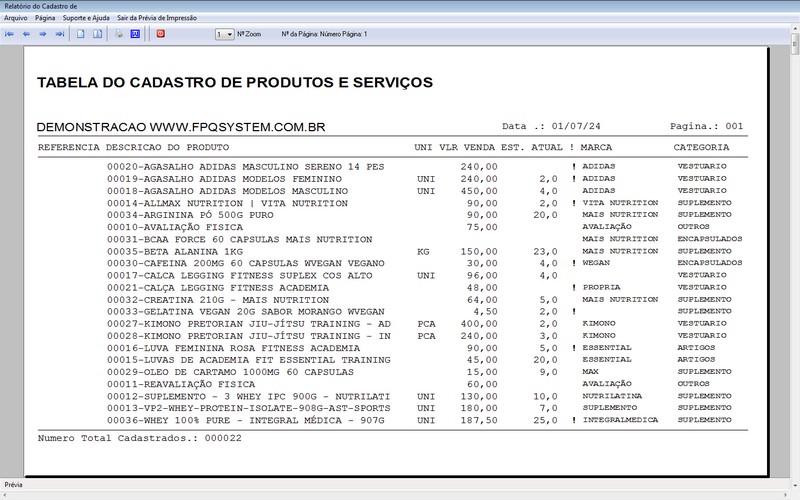800x500 pixels.
Task: Click the red exit preview icon
Action: pyautogui.click(x=161, y=34)
